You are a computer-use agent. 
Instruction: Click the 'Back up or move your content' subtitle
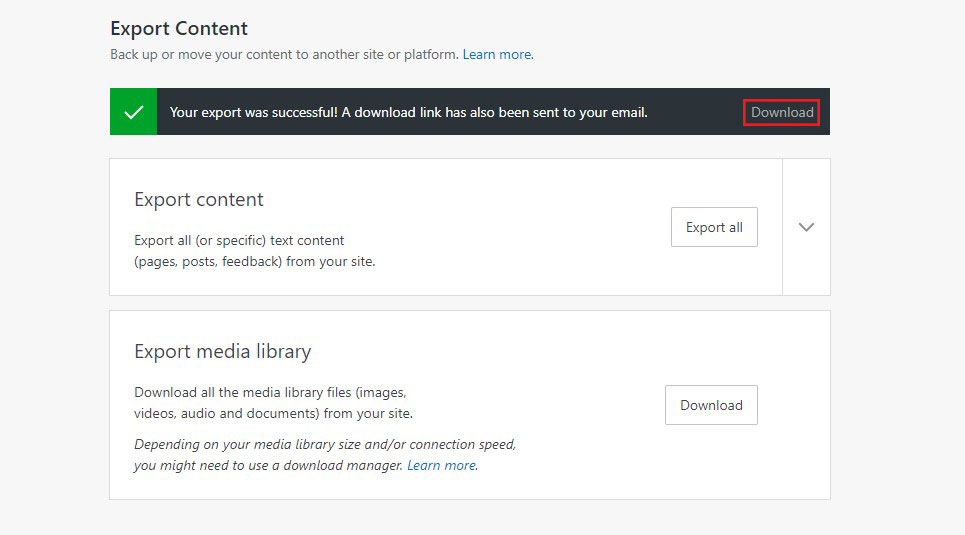click(284, 54)
